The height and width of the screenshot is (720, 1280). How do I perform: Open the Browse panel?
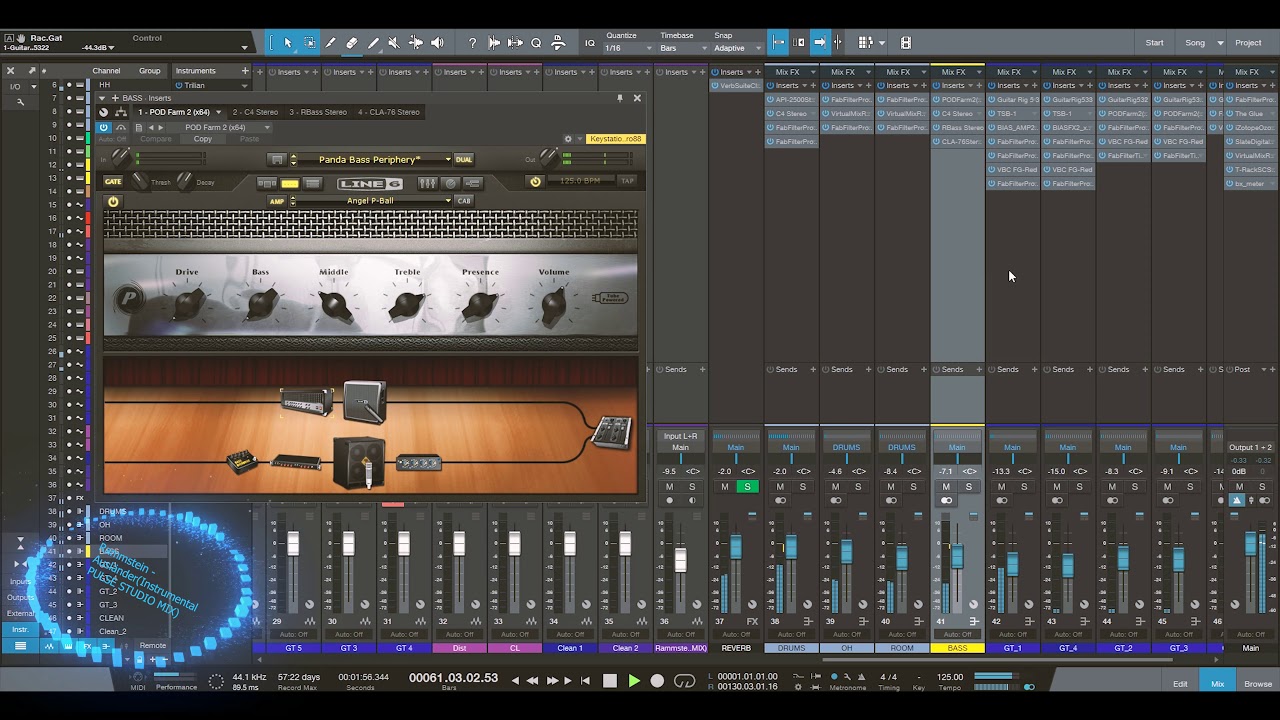click(1258, 684)
